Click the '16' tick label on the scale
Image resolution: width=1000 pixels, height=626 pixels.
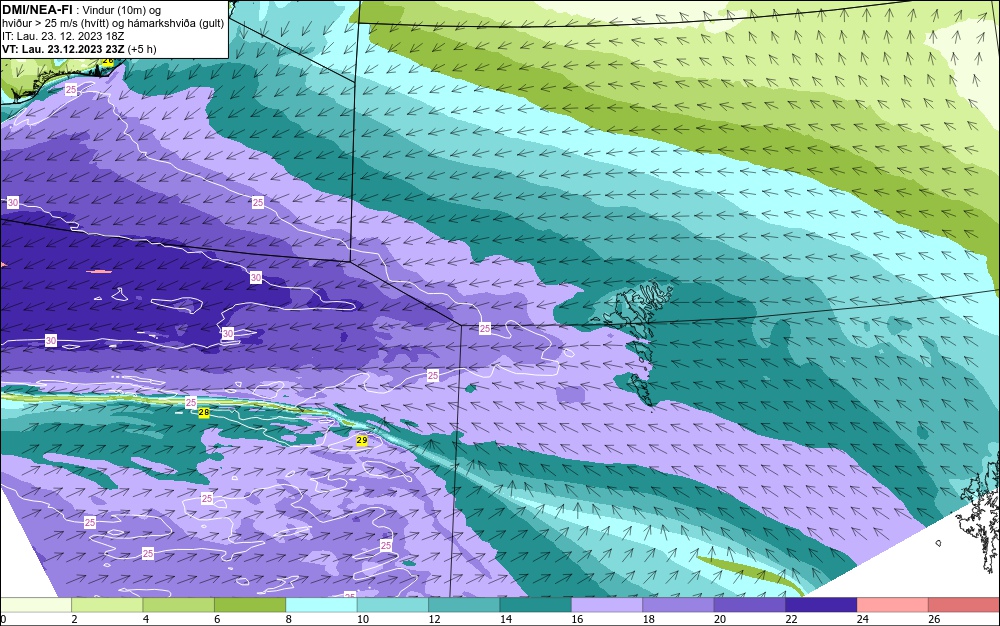pos(577,619)
